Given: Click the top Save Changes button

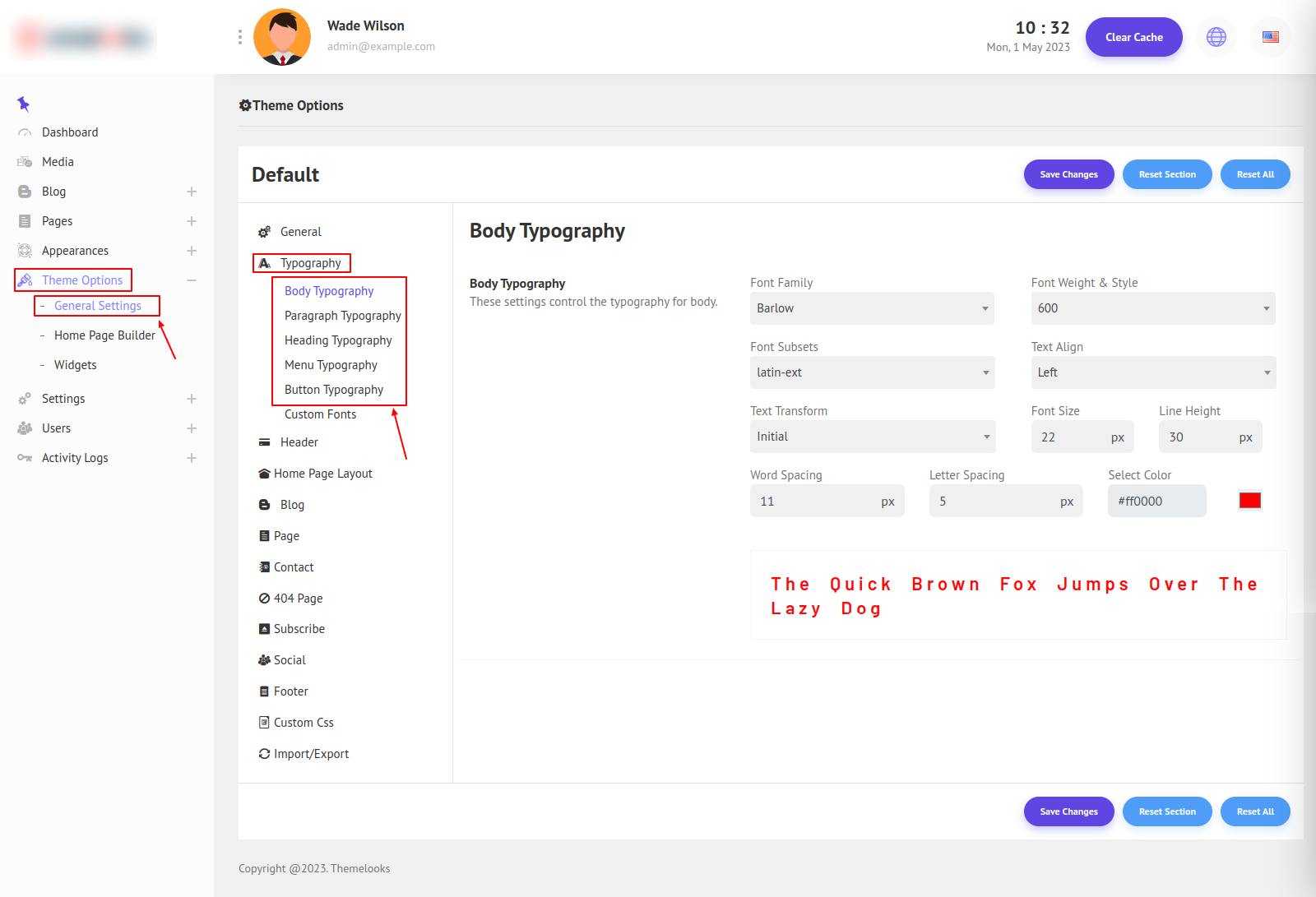Looking at the screenshot, I should [x=1068, y=174].
